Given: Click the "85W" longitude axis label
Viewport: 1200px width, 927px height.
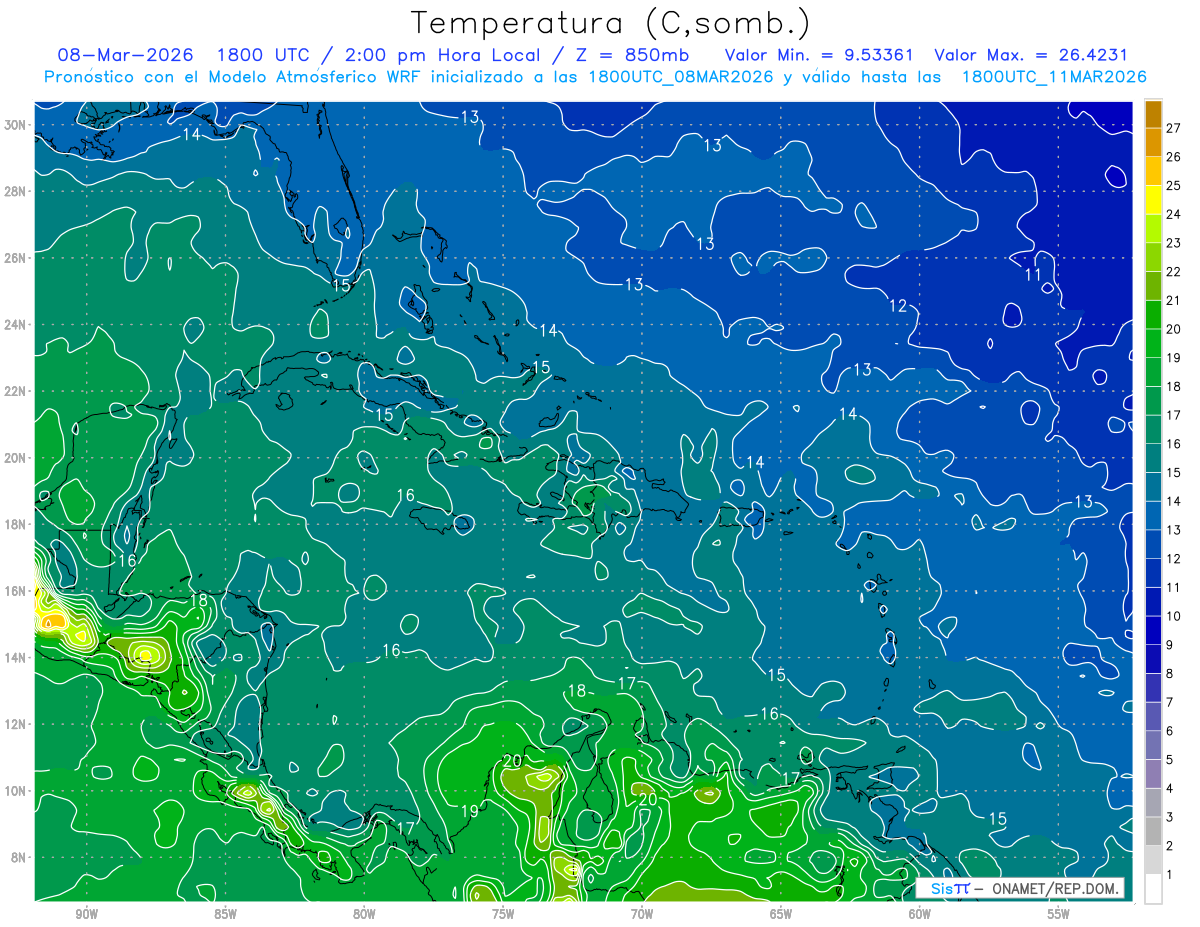Looking at the screenshot, I should click(225, 914).
